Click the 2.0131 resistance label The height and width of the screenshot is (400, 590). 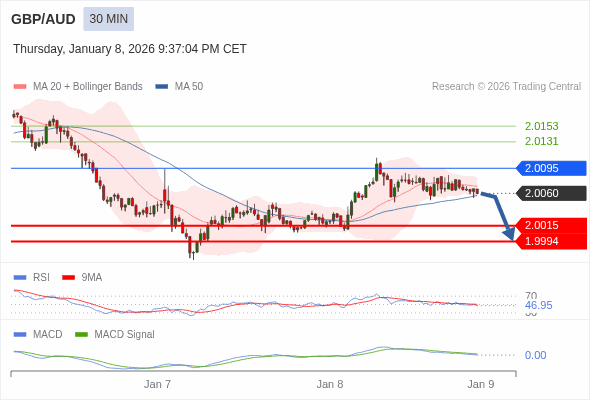click(541, 141)
